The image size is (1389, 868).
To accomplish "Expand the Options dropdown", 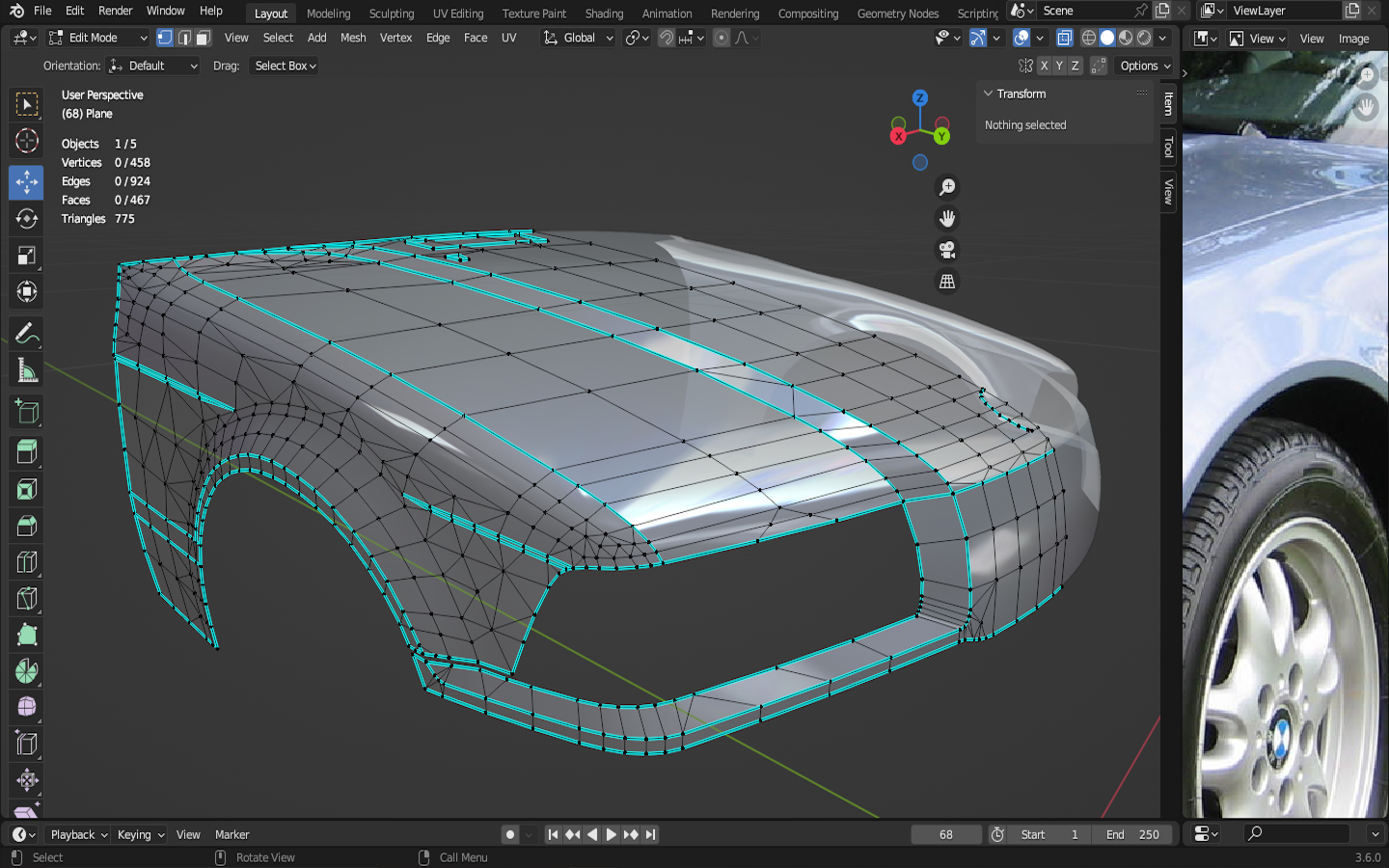I will pyautogui.click(x=1145, y=66).
